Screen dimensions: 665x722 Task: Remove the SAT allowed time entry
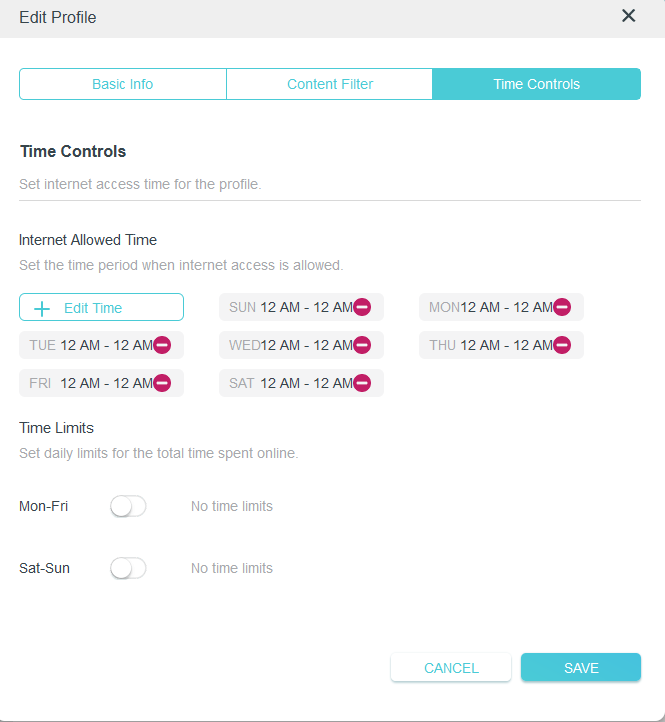pos(362,383)
